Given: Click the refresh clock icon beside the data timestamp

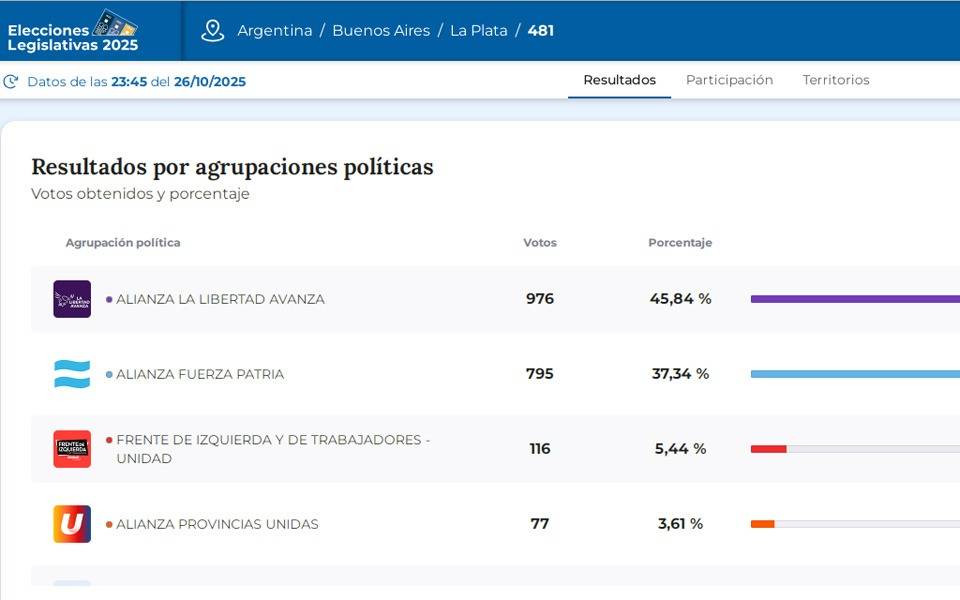Looking at the screenshot, I should pos(11,82).
